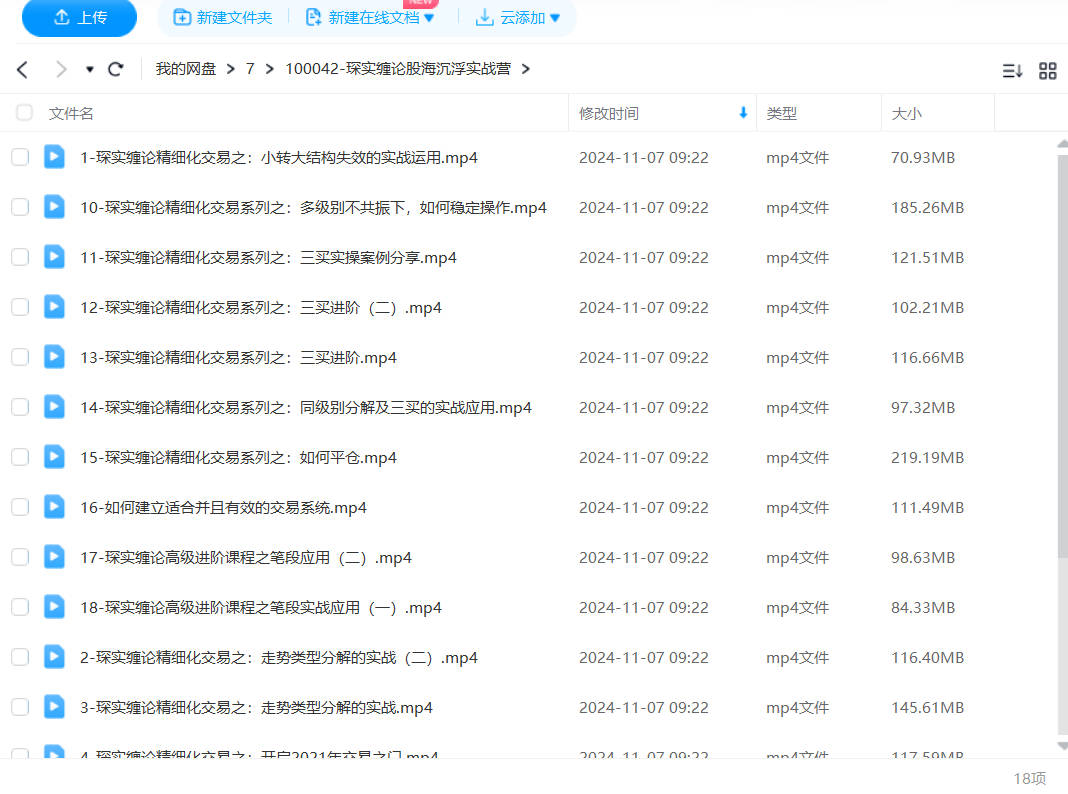Click video icon of 17-笔段应用（二） file

pyautogui.click(x=54, y=556)
